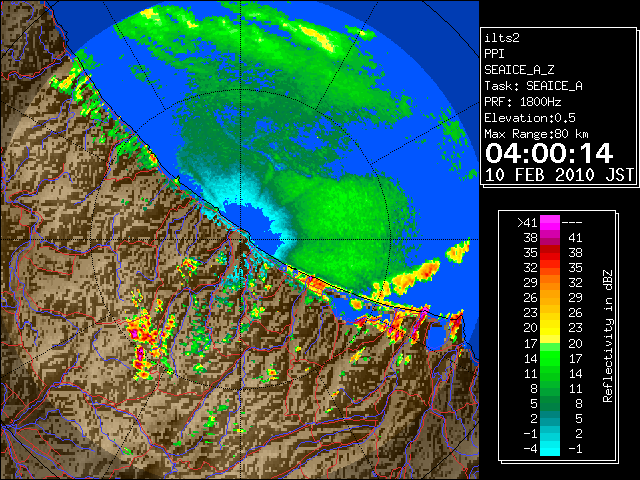Select the 'PPI' scan type label
This screenshot has width=640, height=480.
click(x=494, y=54)
